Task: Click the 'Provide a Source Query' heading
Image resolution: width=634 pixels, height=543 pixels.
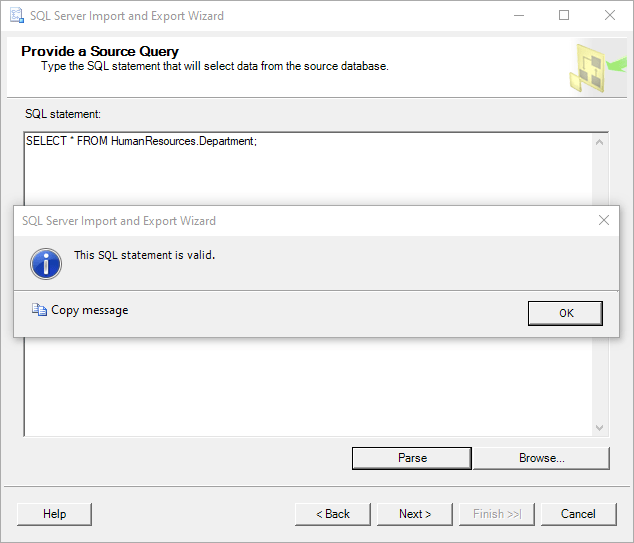Action: pos(100,51)
